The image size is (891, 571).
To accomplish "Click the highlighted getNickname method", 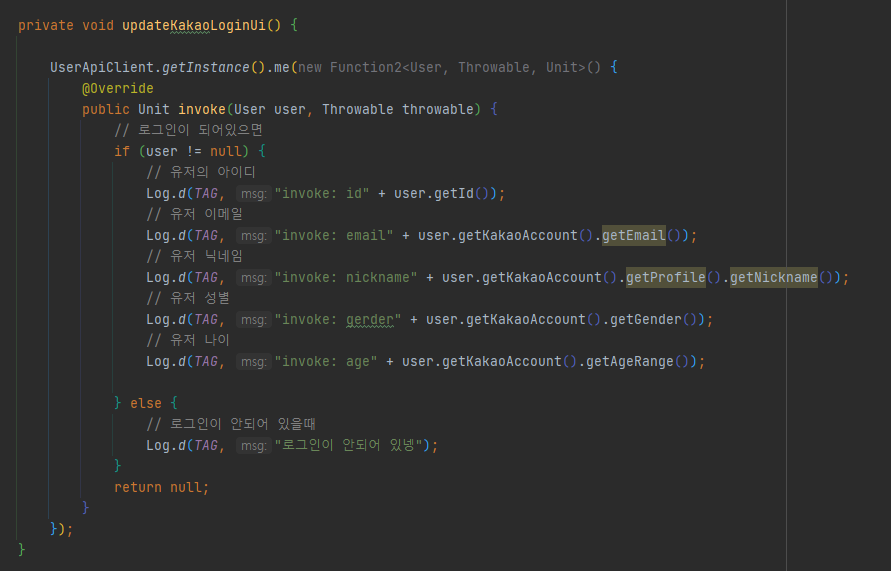I will click(774, 278).
